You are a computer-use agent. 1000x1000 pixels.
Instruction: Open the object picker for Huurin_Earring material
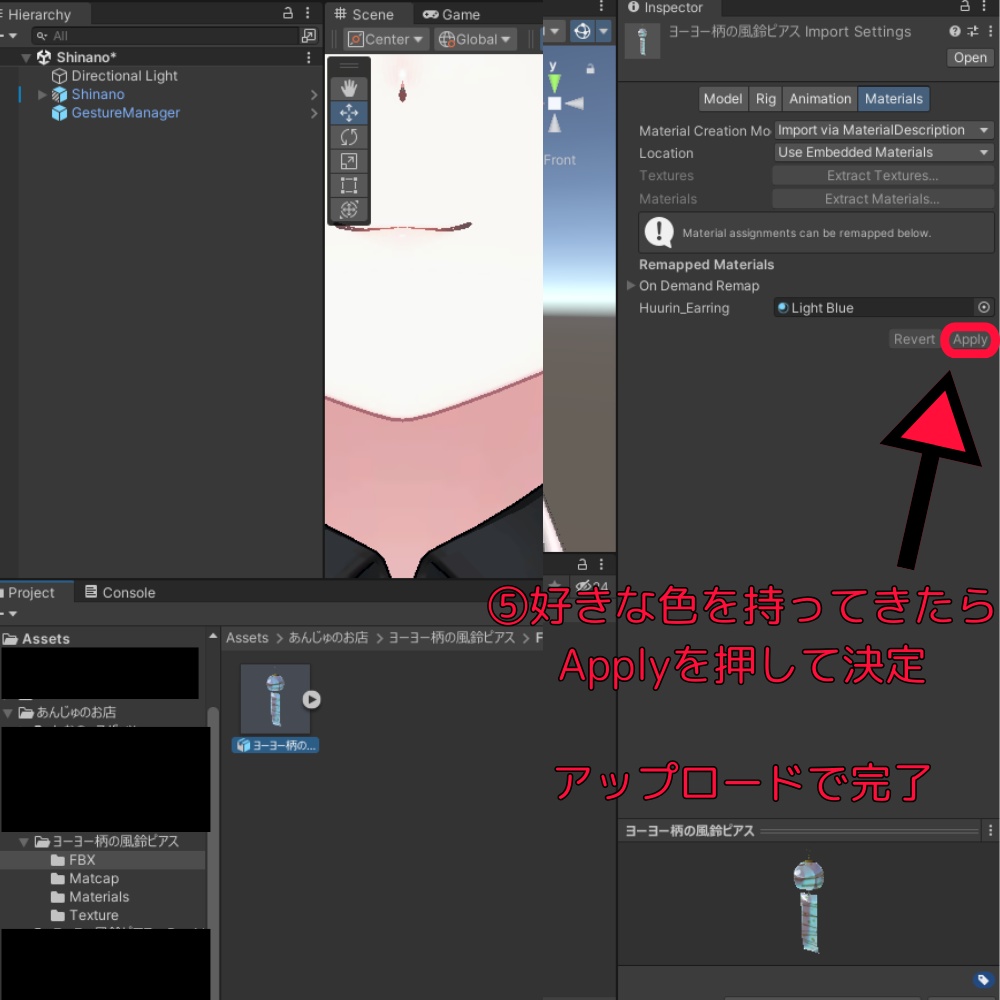tap(984, 307)
